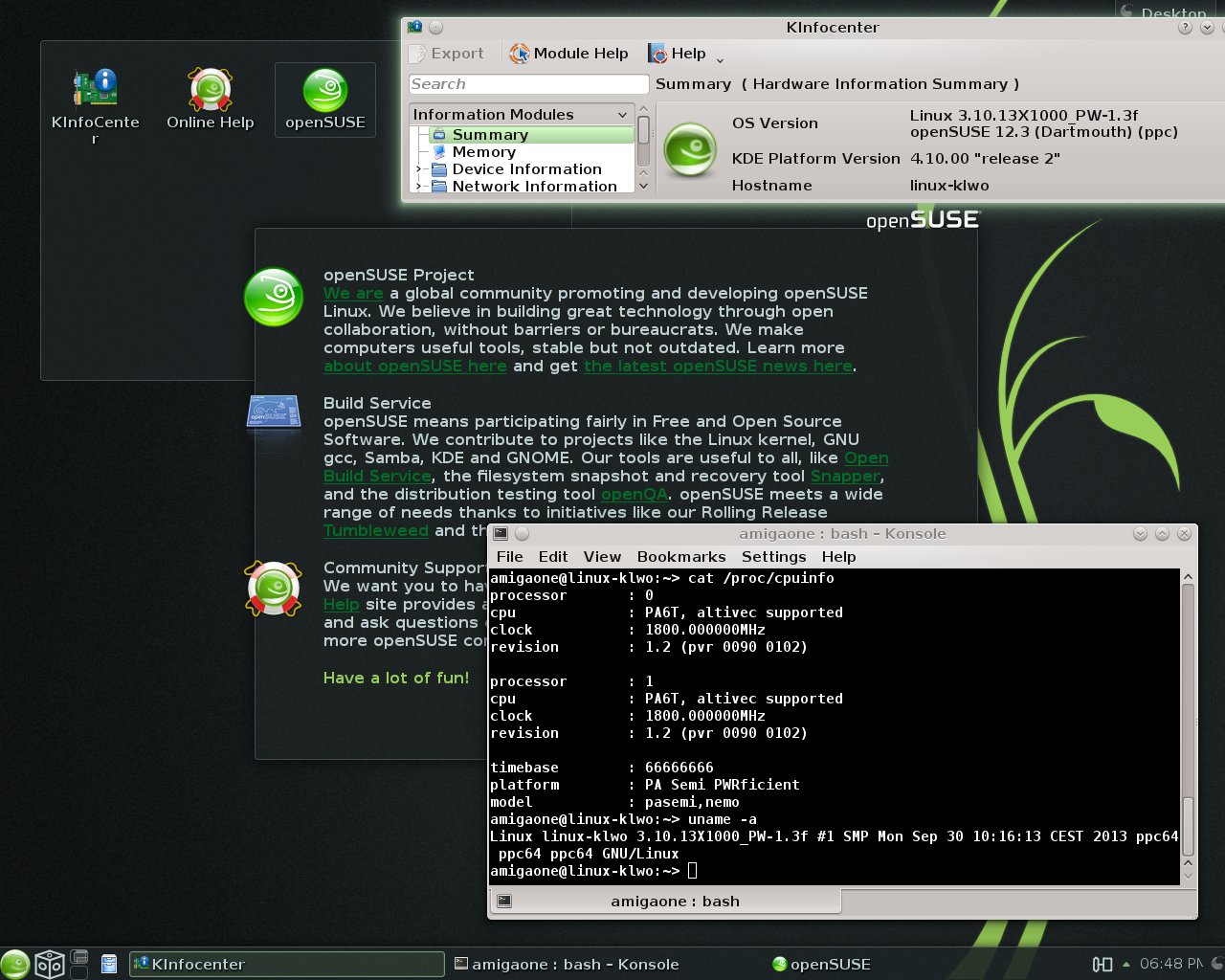Click the openSUSE Project gecko icon
This screenshot has width=1225, height=980.
[x=274, y=297]
